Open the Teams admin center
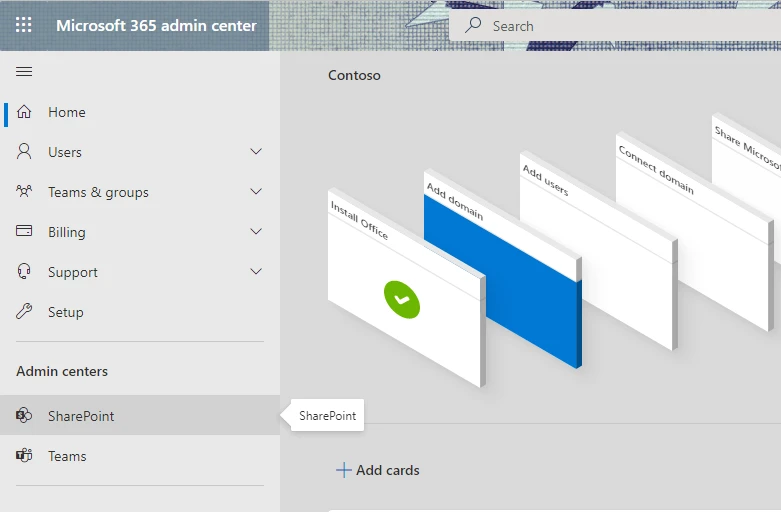 140,456
